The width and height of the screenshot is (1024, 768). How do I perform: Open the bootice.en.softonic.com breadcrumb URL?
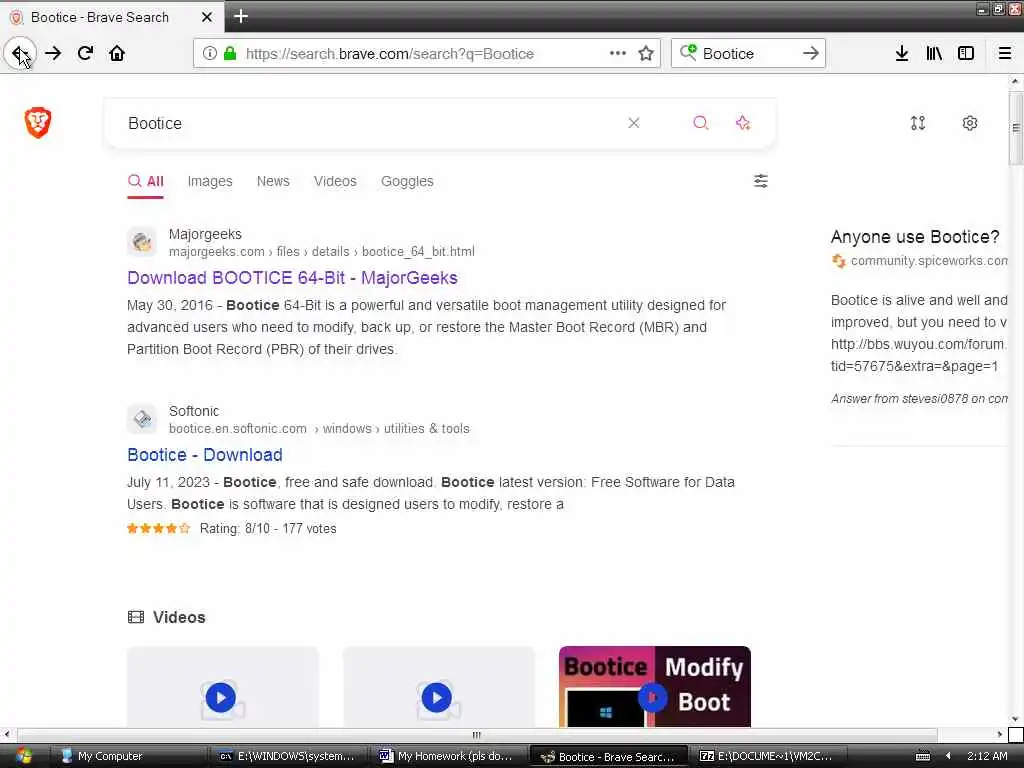[319, 428]
